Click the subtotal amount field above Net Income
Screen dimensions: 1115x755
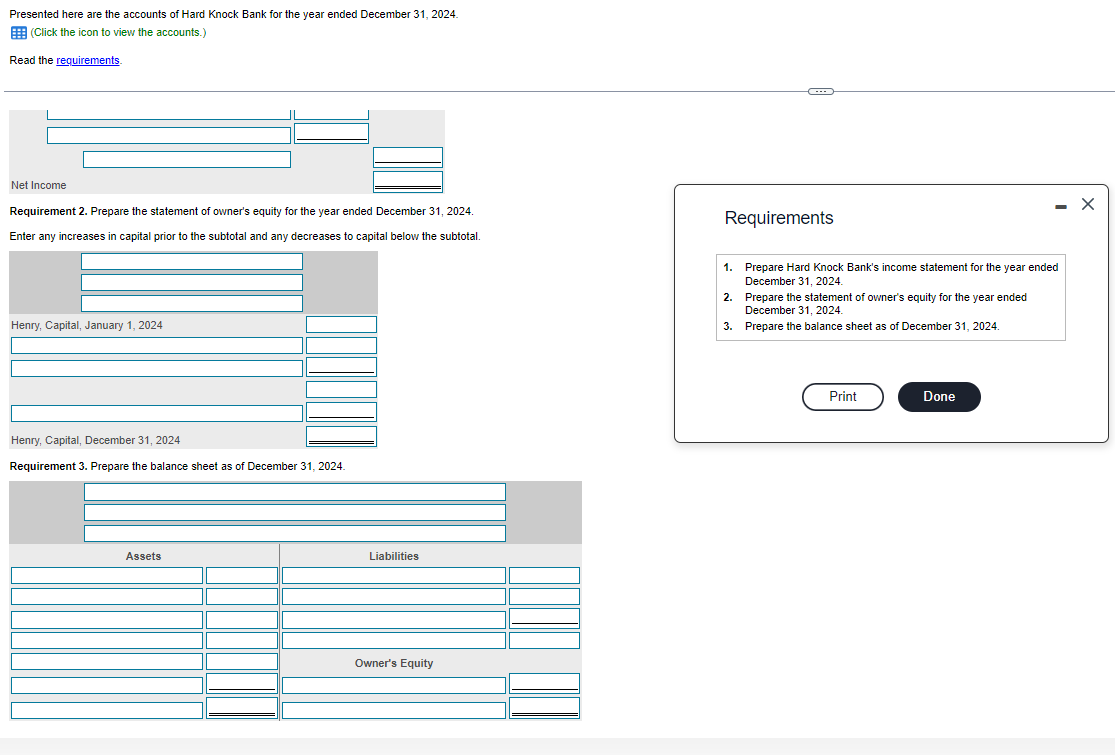coord(408,156)
